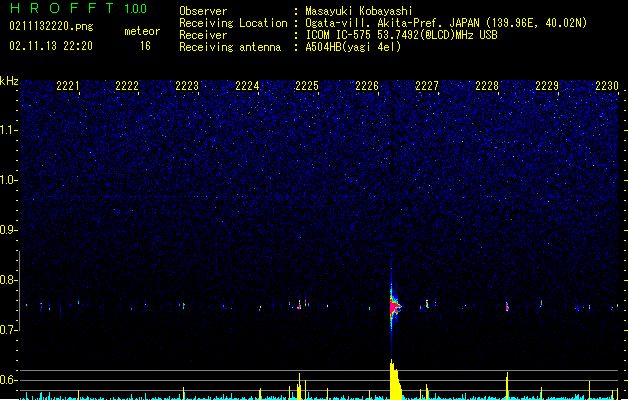Click the date stamp 02.11.13 22:20
The width and height of the screenshot is (629, 400).
coord(51,46)
